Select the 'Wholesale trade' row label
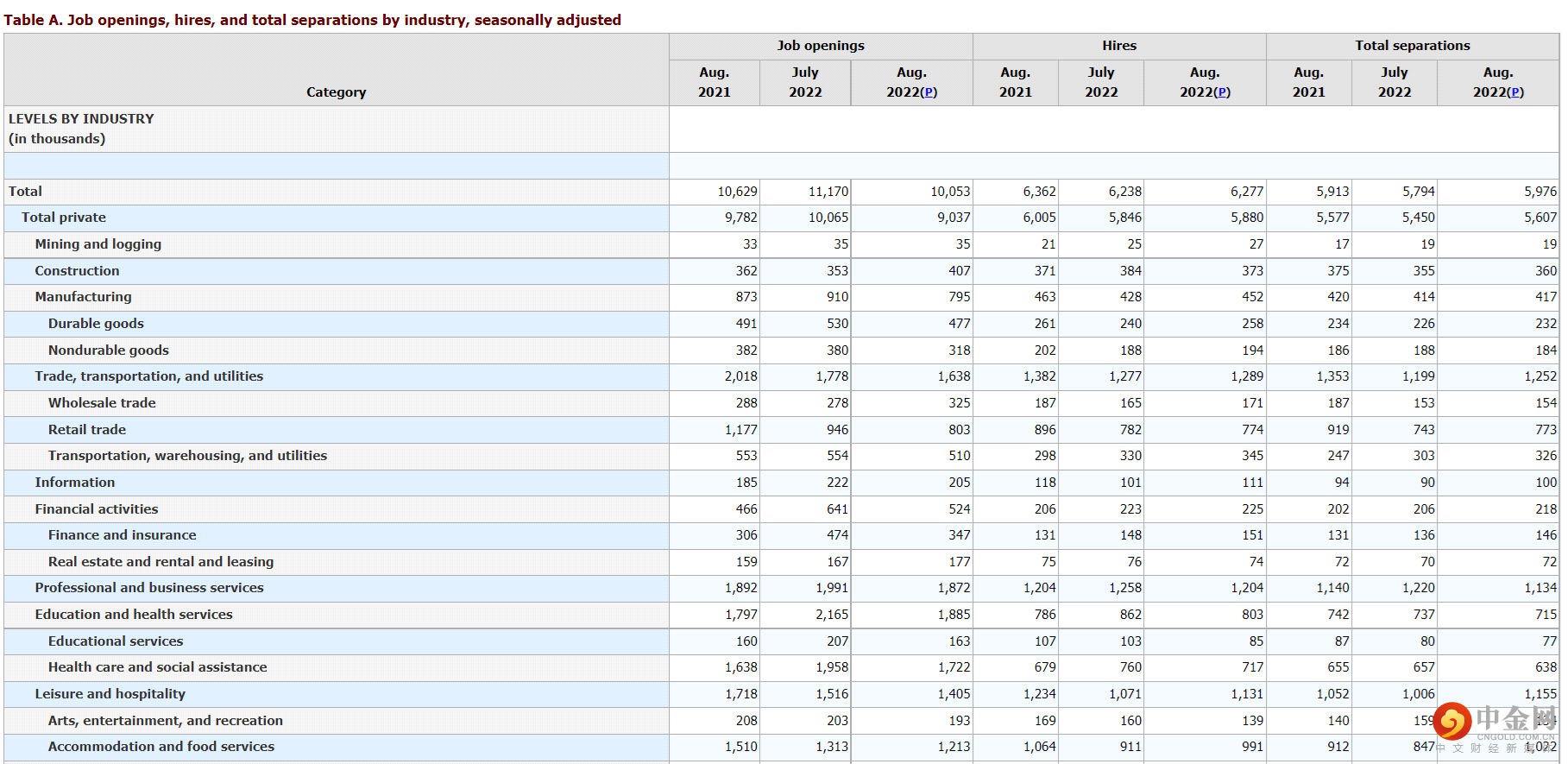Screen dimensions: 1568x764 pyautogui.click(x=102, y=403)
